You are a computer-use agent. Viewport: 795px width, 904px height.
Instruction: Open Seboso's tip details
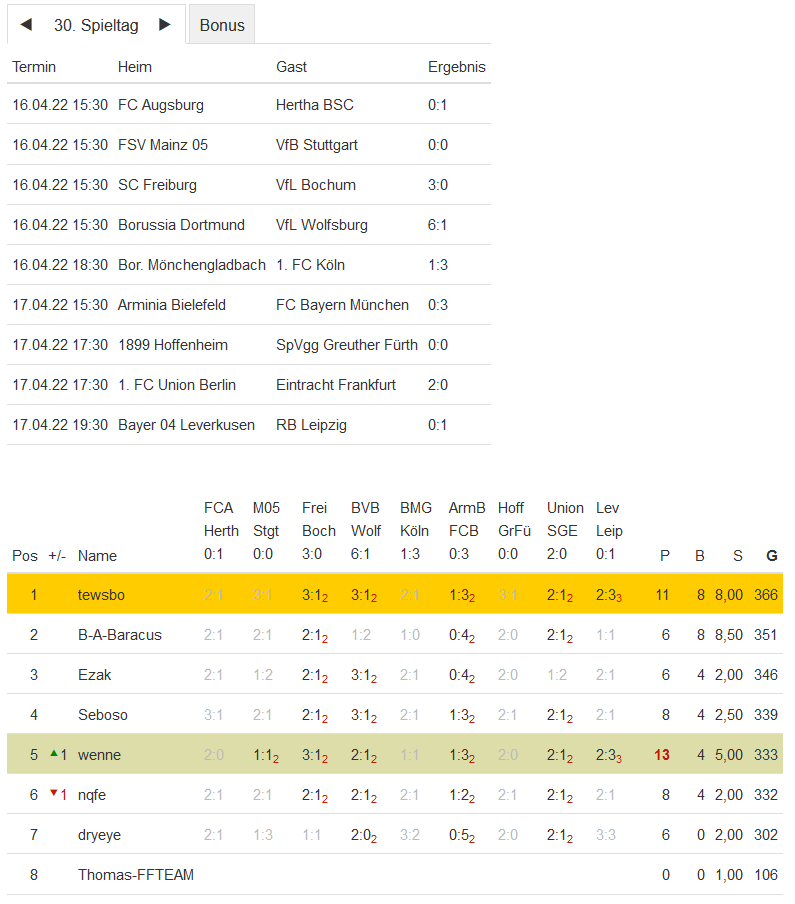(103, 715)
